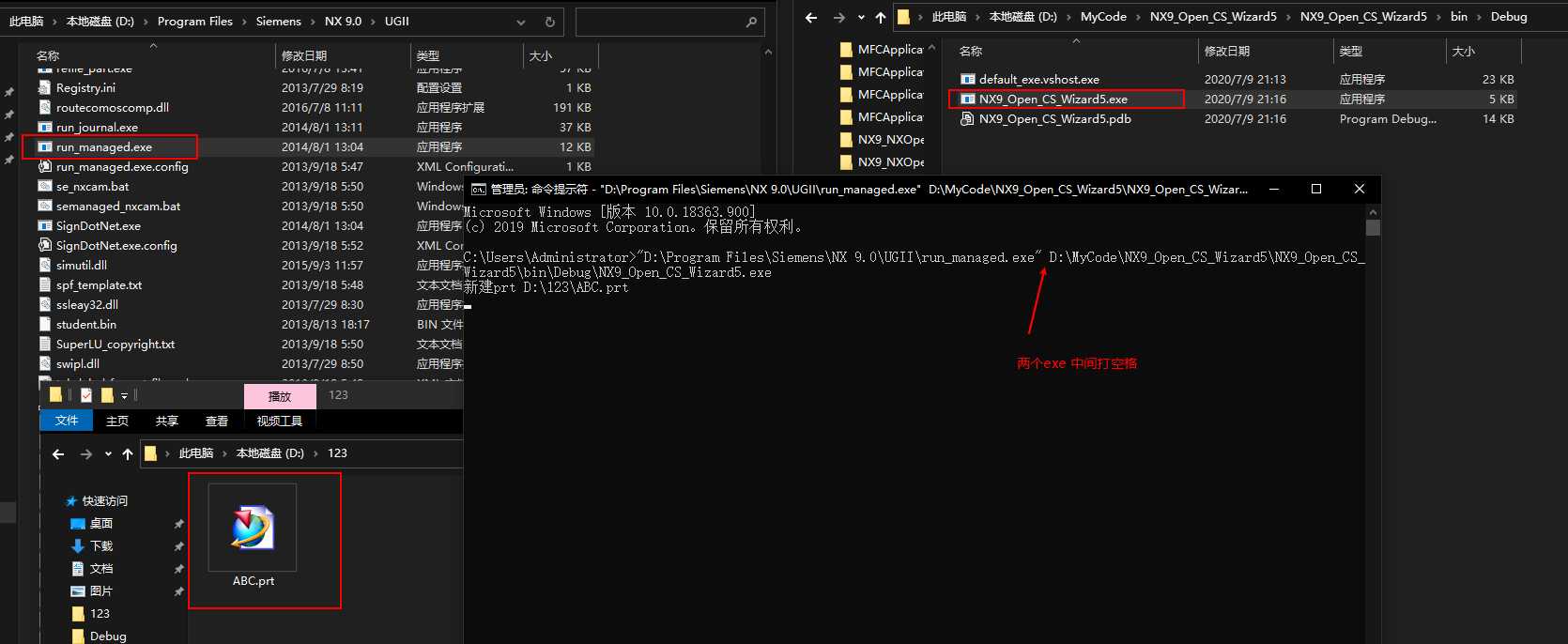
Task: Select the 视频工具 tab
Action: [x=279, y=421]
